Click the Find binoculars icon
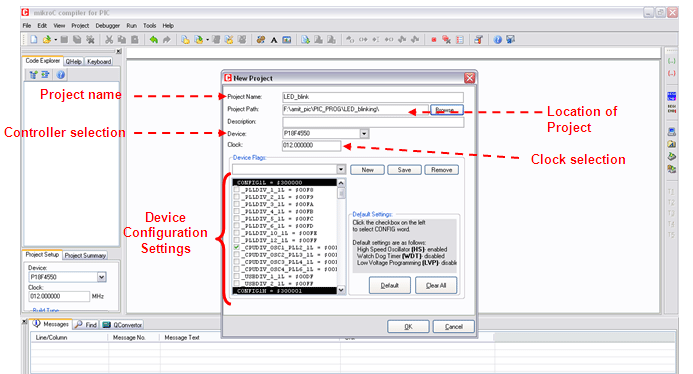693x374 pixels. pyautogui.click(x=261, y=39)
